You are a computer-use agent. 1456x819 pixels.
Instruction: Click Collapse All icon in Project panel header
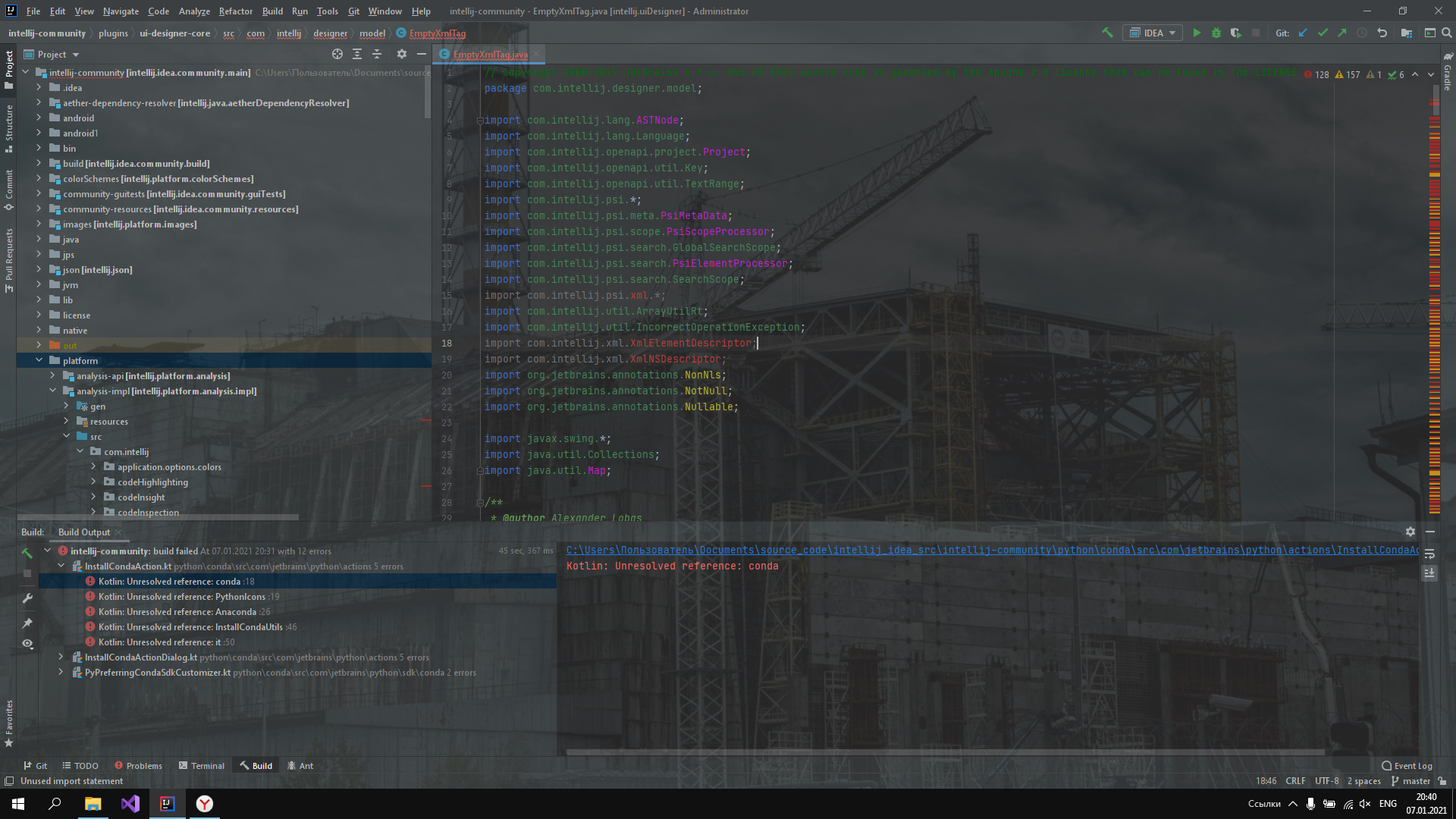coord(377,54)
